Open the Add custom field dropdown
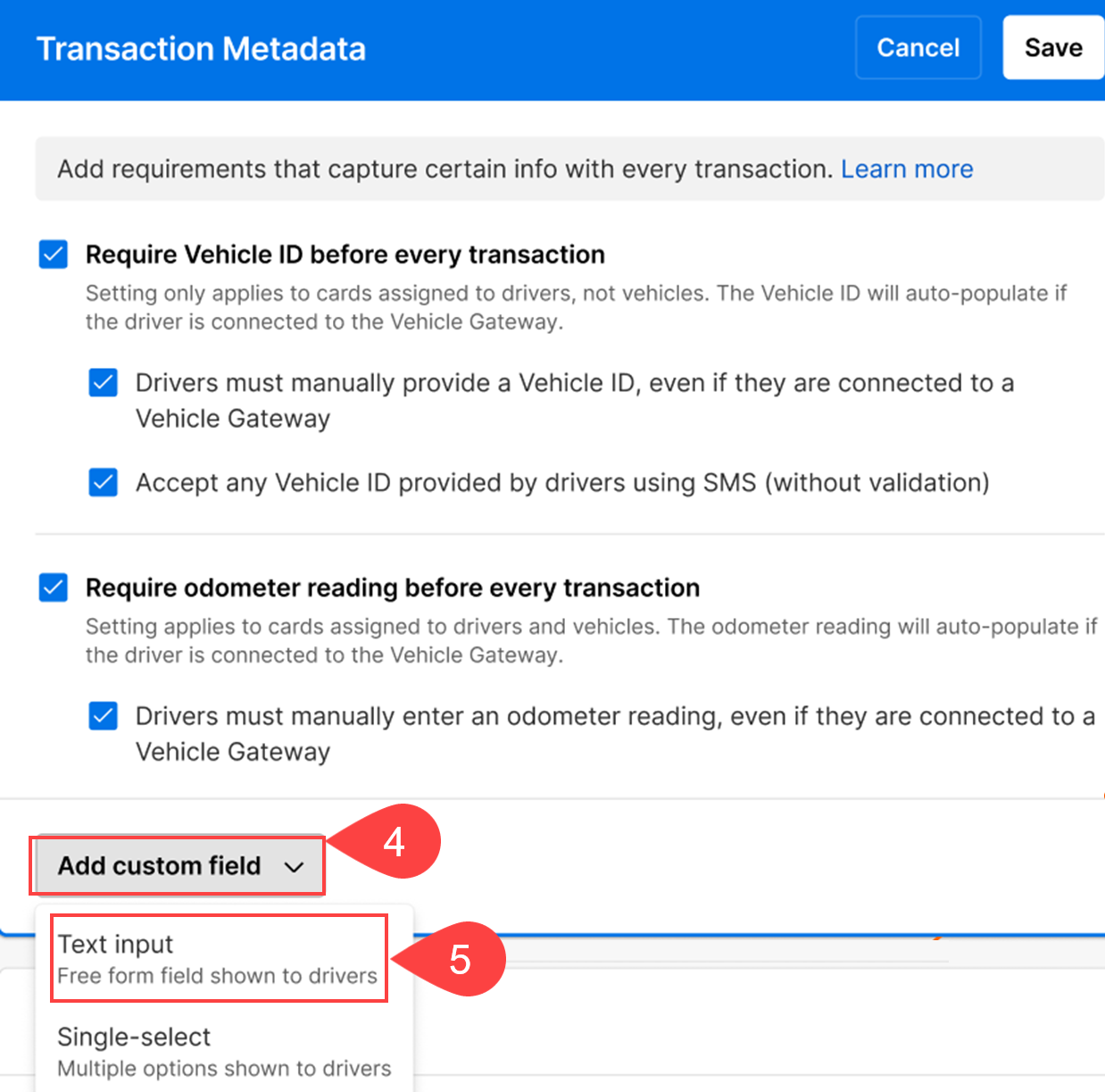 pyautogui.click(x=177, y=864)
